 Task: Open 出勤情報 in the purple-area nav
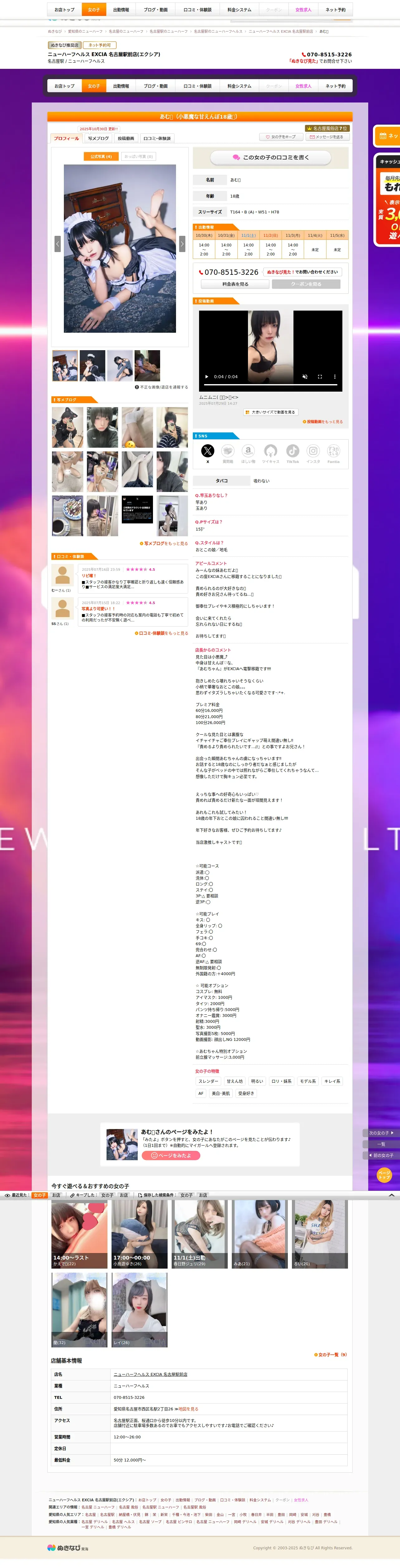121,86
